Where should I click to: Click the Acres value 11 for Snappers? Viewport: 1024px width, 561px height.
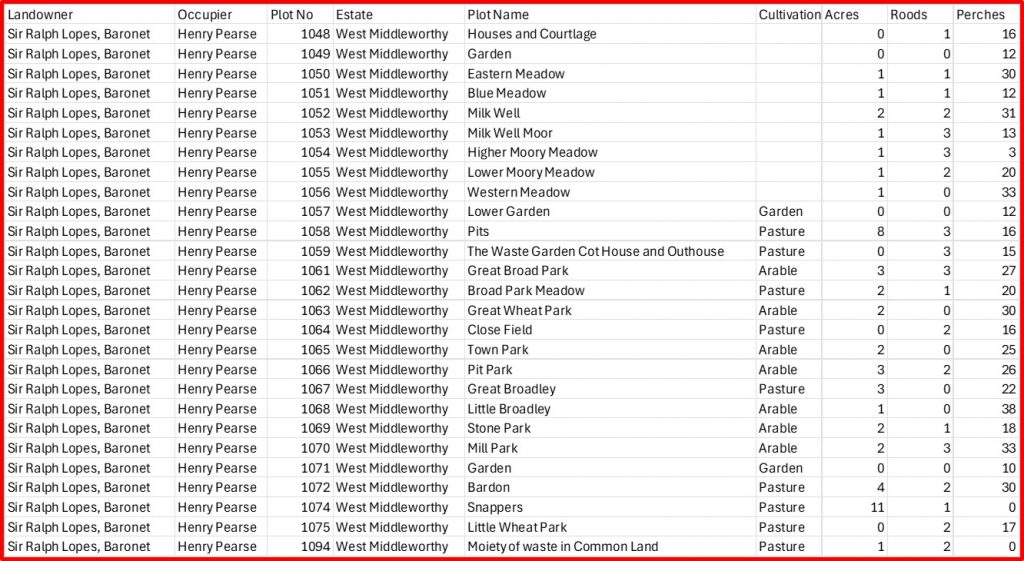[854, 507]
